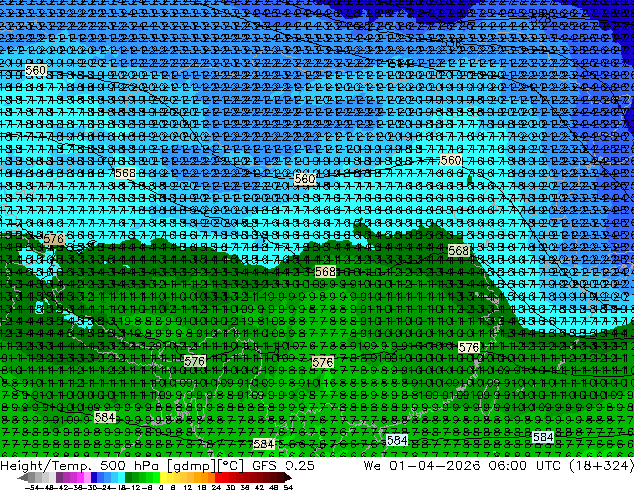The height and width of the screenshot is (490, 634).
Task: Click the dark right arrow end of color scale
Action: click(x=288, y=478)
